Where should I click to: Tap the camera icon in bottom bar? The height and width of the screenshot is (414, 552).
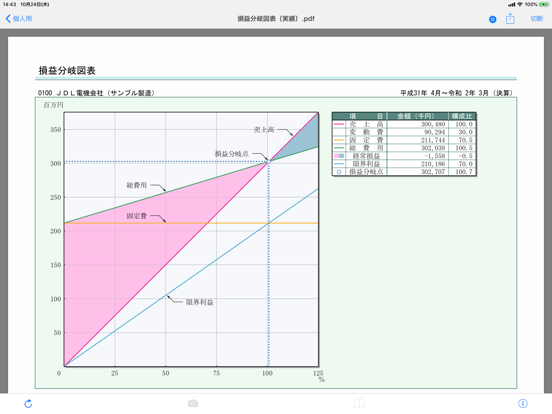click(193, 403)
